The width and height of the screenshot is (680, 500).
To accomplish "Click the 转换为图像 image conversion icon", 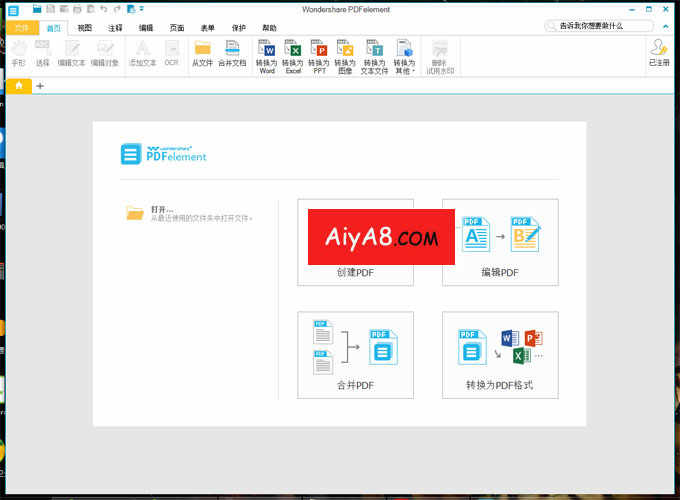I will click(345, 55).
